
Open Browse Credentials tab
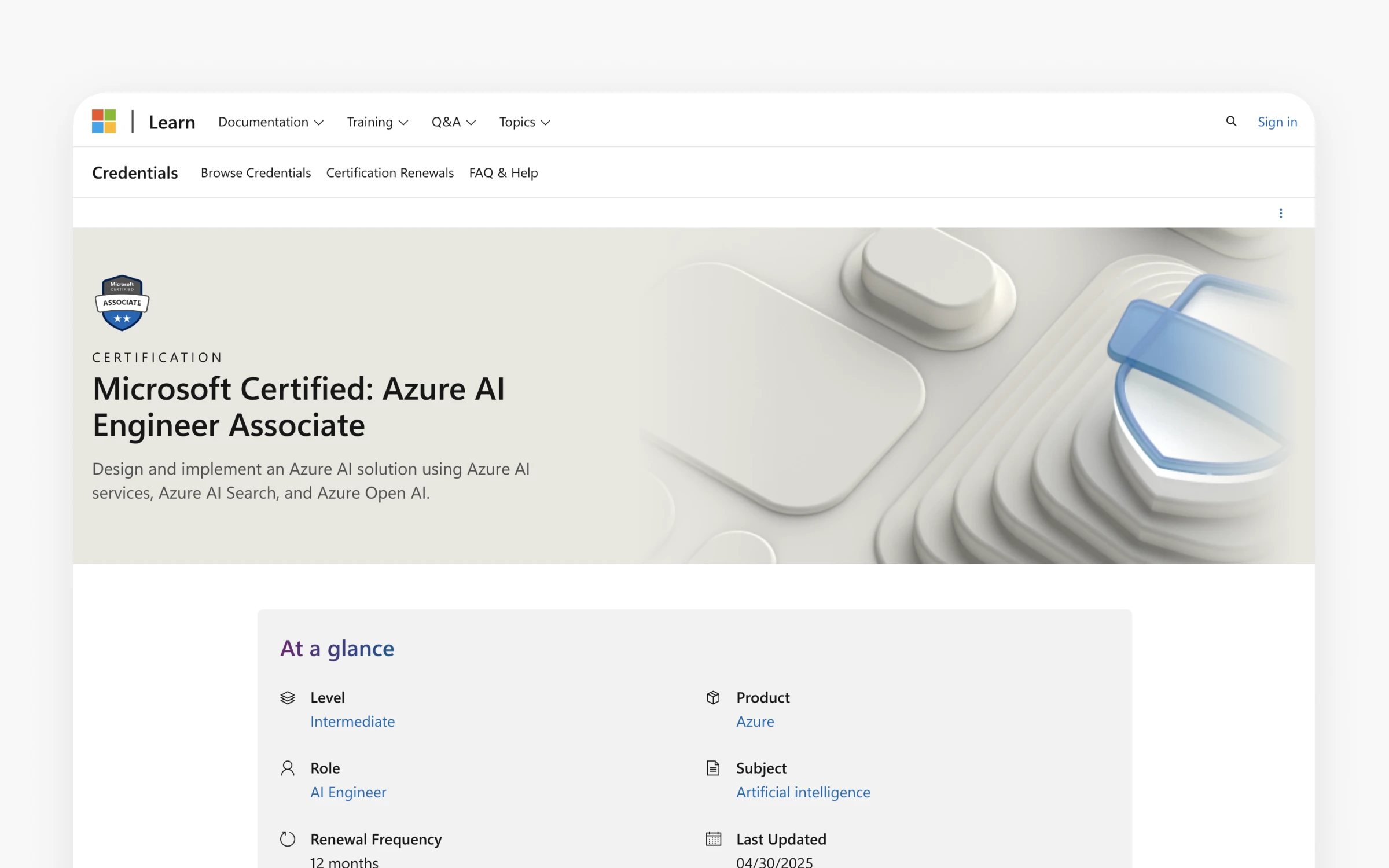click(x=256, y=172)
